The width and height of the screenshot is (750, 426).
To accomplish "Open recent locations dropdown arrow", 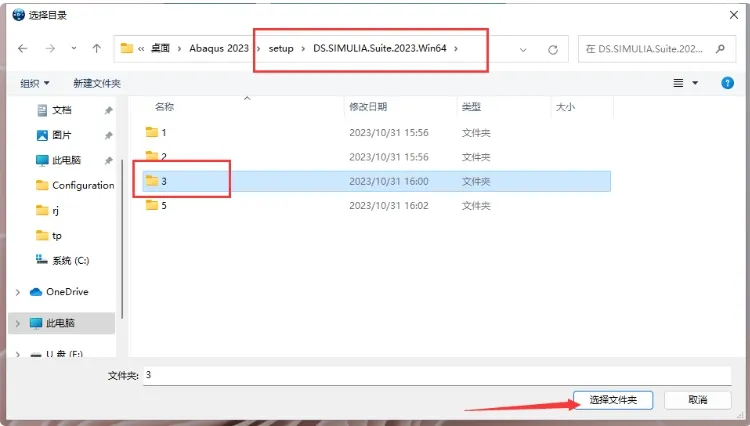I will pos(74,48).
